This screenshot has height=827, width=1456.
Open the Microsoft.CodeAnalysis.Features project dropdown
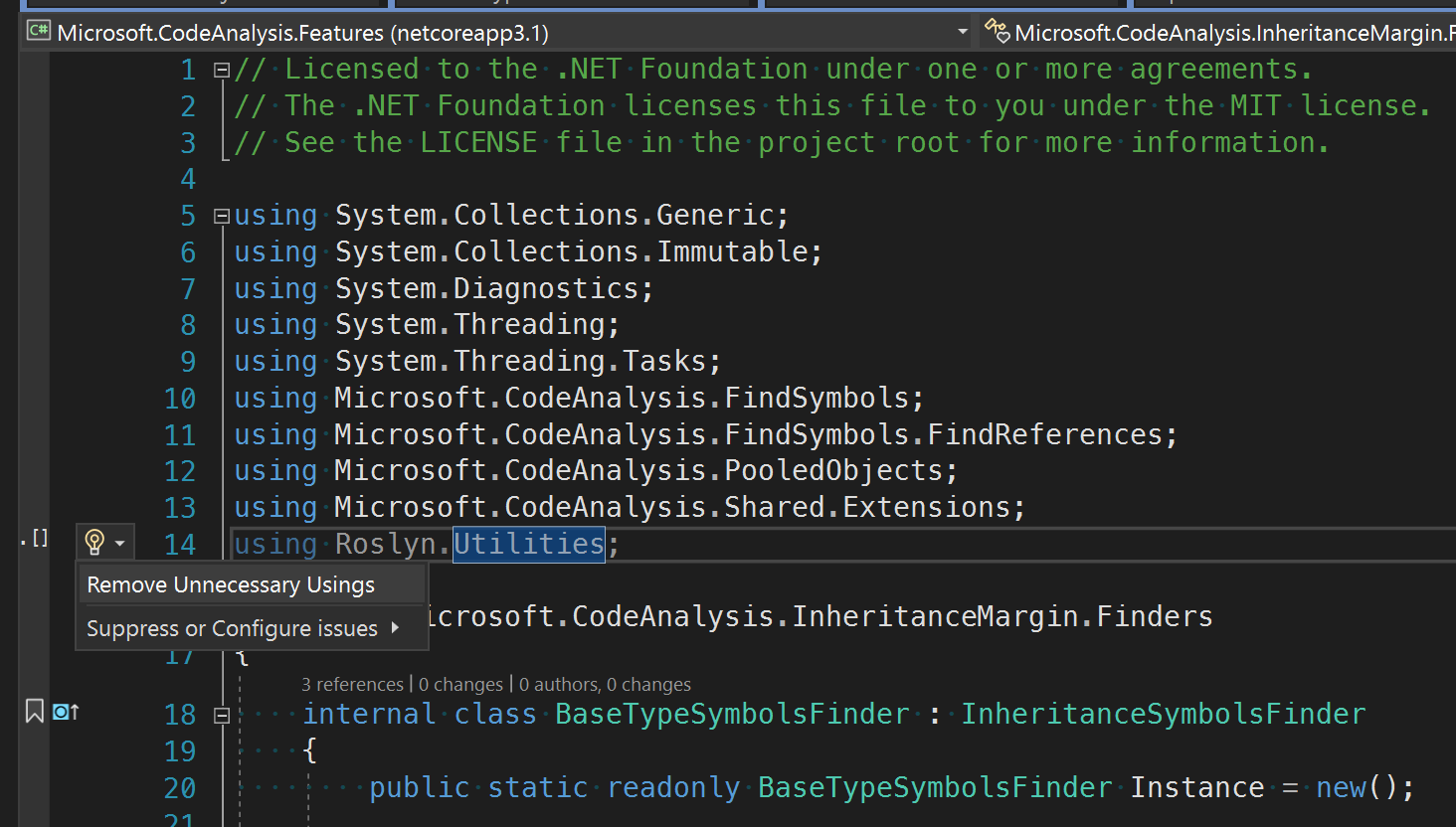961,32
